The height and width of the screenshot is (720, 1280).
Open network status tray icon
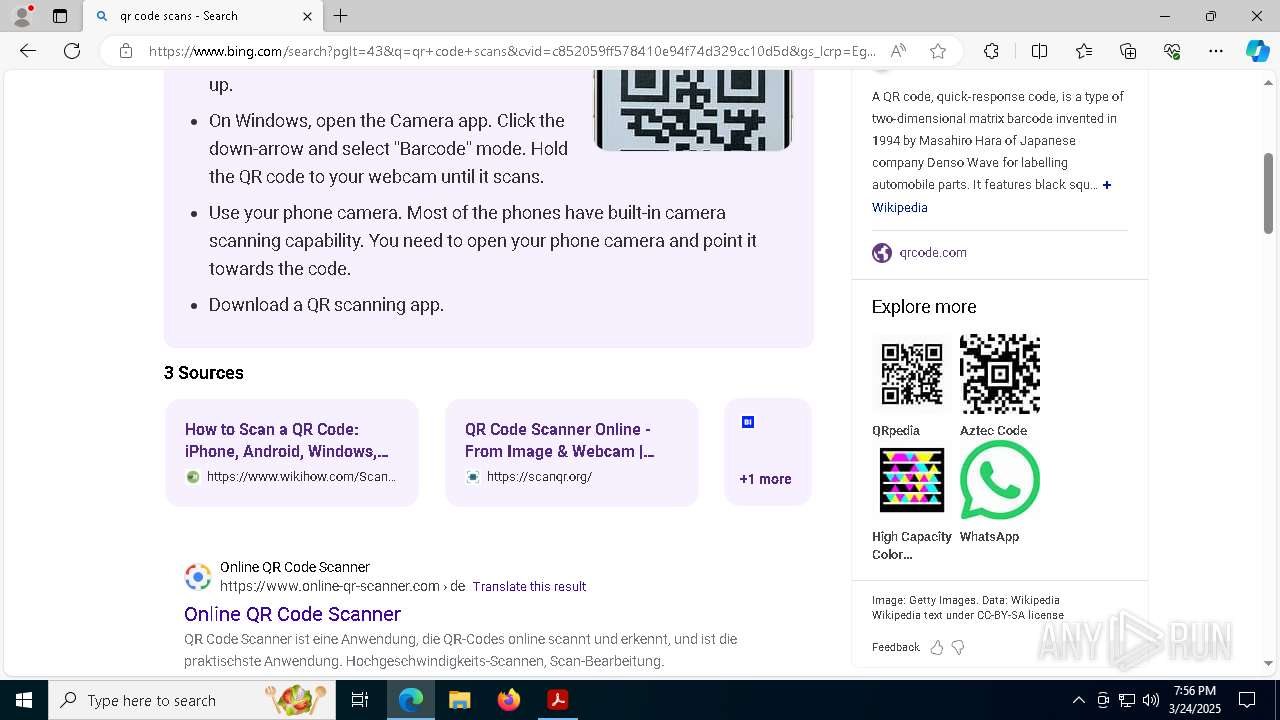(1127, 700)
